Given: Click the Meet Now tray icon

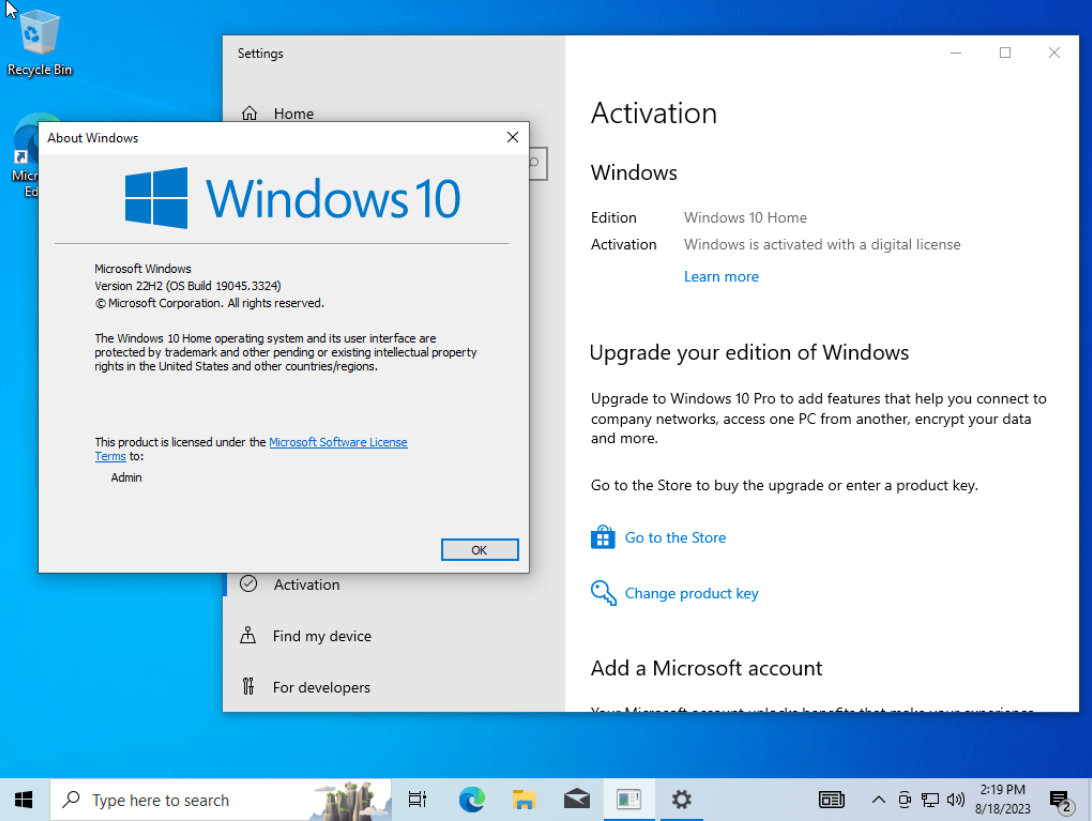Looking at the screenshot, I should pos(904,799).
